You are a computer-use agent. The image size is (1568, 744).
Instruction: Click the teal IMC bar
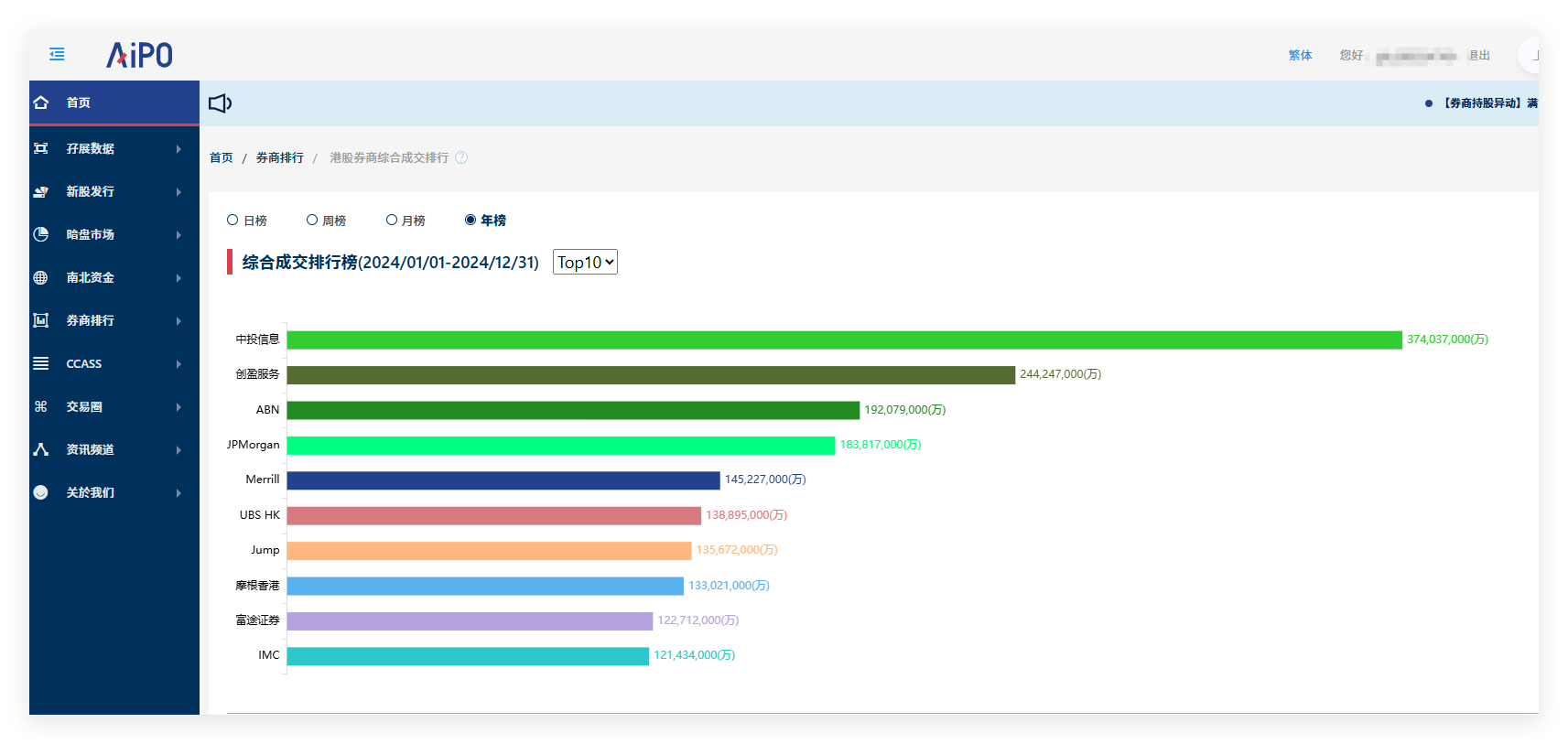468,655
